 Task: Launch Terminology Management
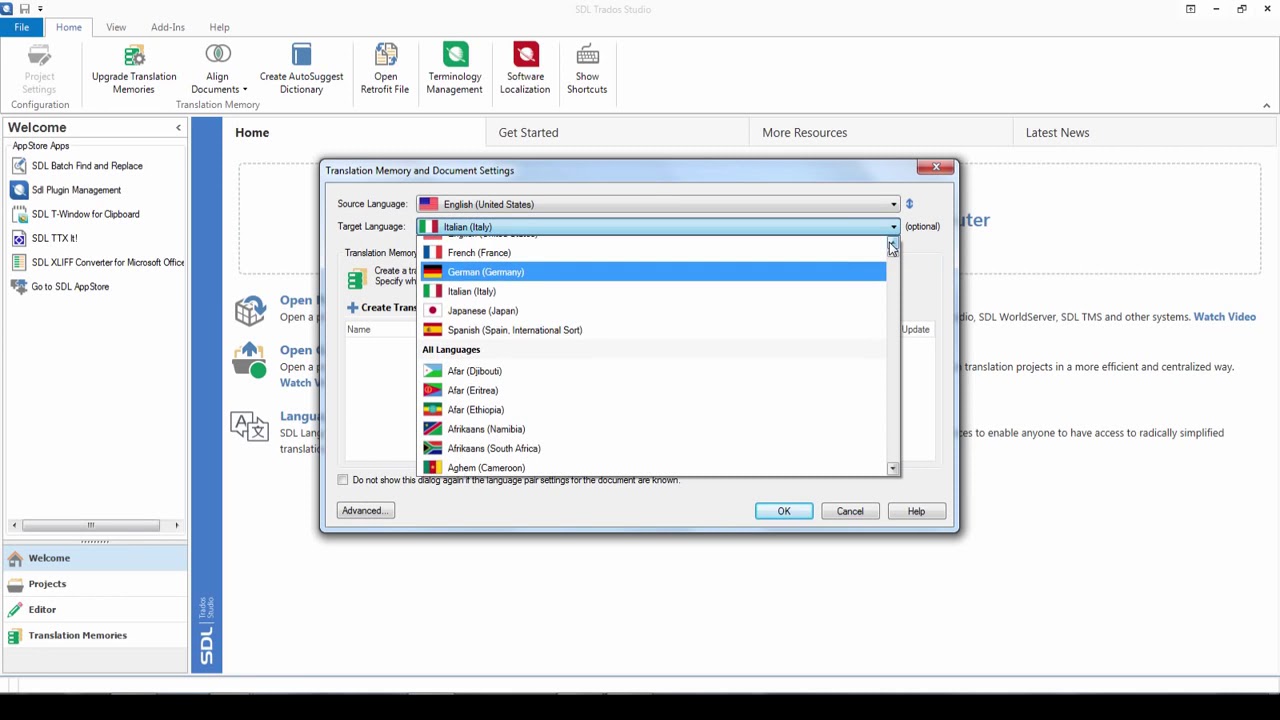(455, 69)
